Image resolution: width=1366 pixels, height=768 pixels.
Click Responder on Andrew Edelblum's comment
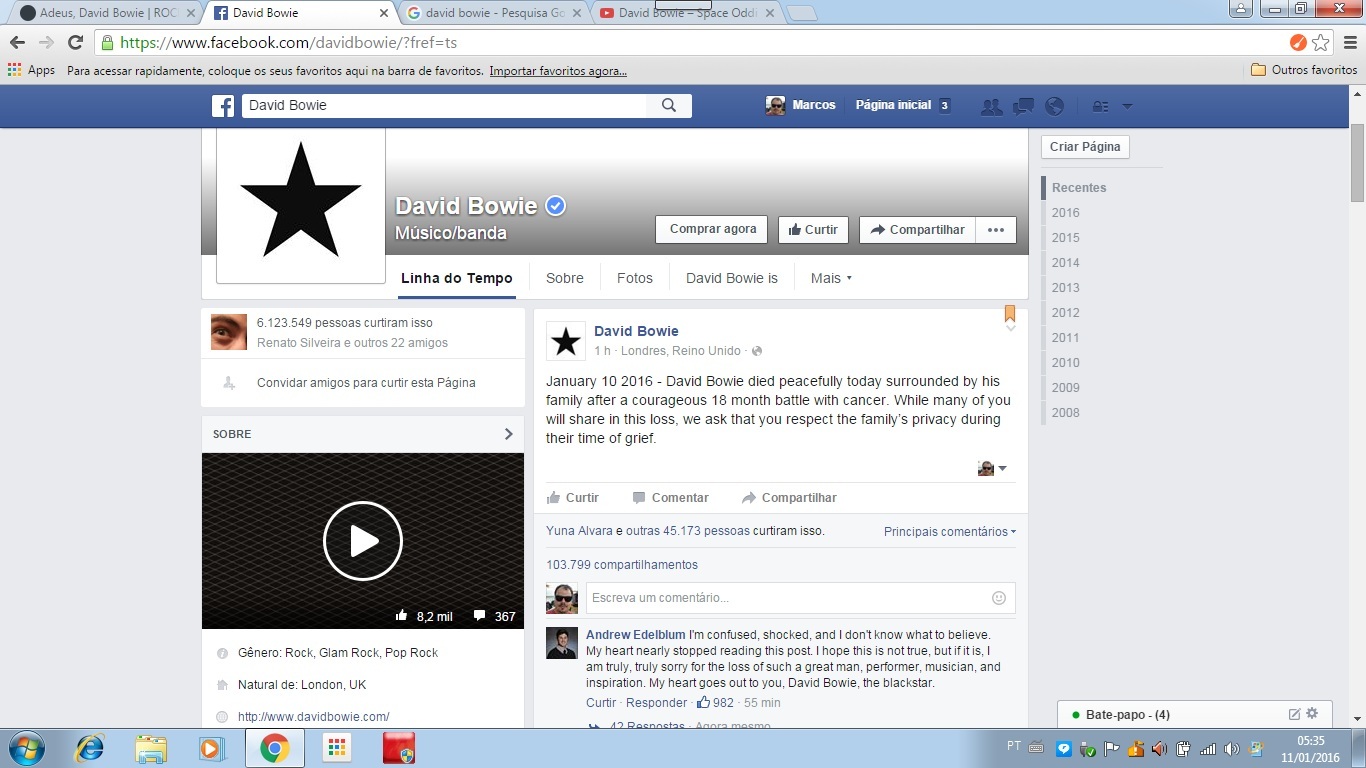point(657,703)
